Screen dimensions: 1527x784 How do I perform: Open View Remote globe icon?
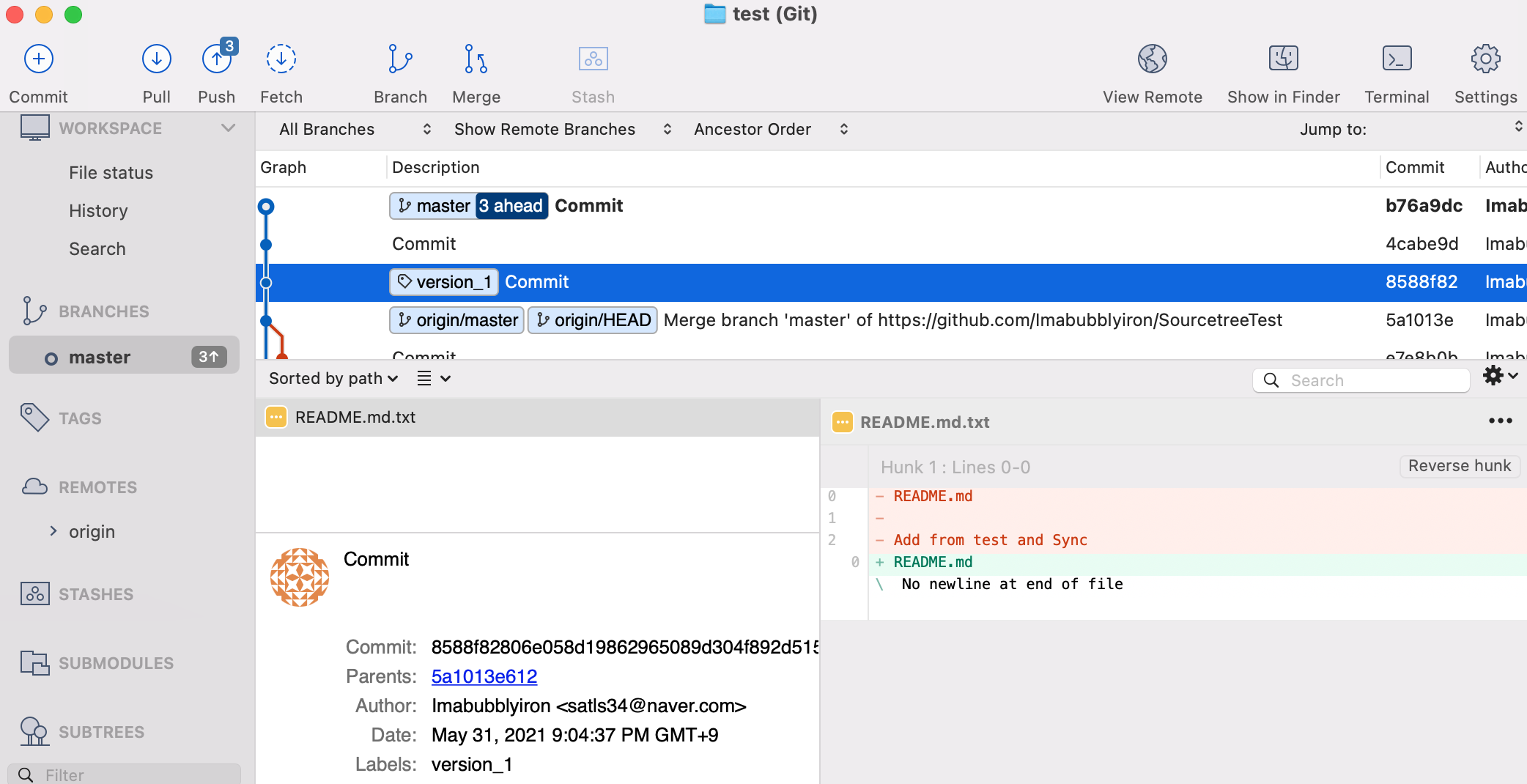pos(1153,59)
